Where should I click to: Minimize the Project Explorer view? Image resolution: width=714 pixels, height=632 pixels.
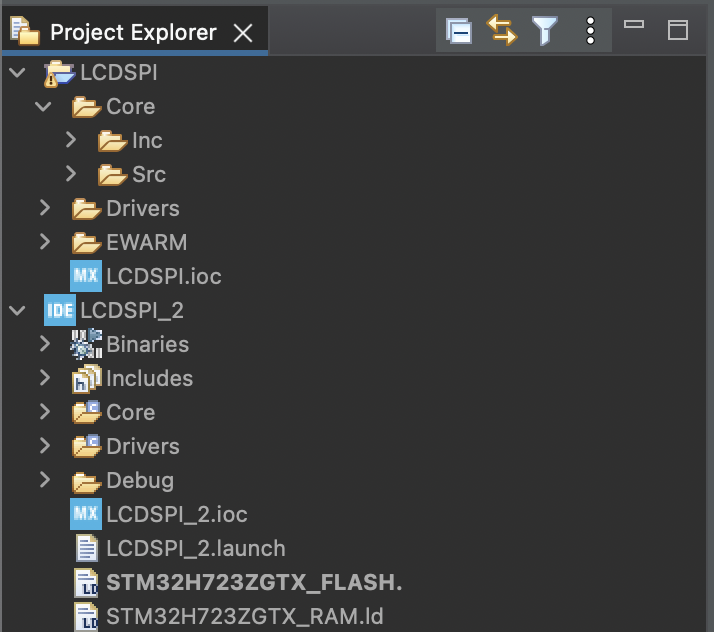633,26
